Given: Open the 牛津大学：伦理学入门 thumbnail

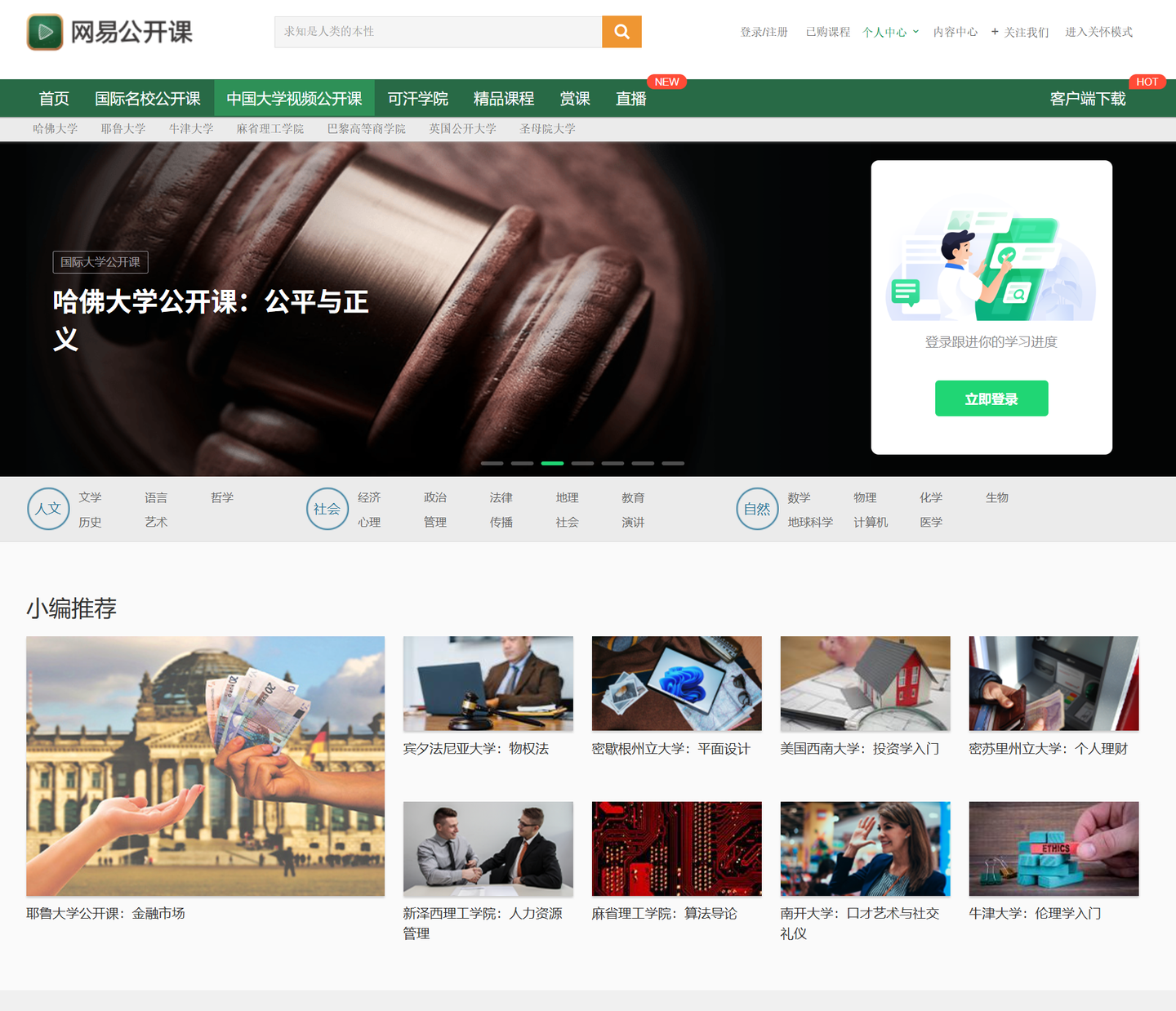Looking at the screenshot, I should 1053,848.
